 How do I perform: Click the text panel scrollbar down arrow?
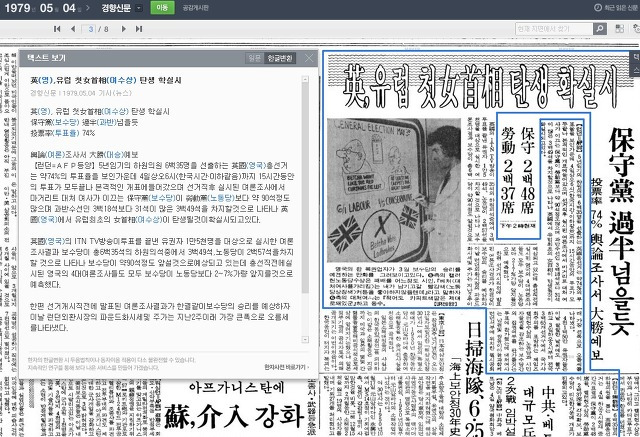coord(305,339)
